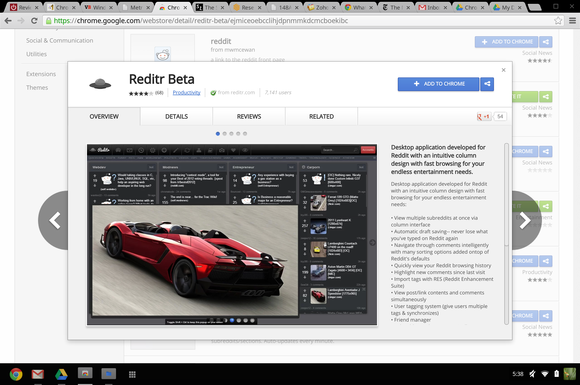Click the muted volume tray icon
The height and width of the screenshot is (385, 580).
click(x=532, y=374)
